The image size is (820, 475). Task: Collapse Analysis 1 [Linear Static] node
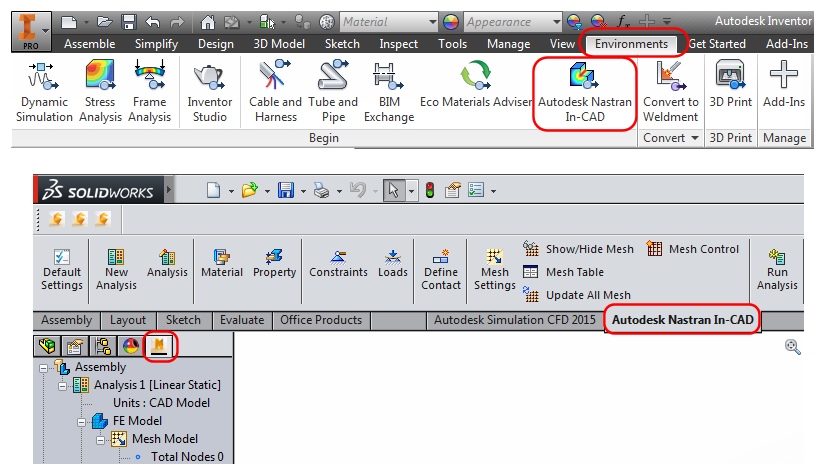pyautogui.click(x=63, y=386)
